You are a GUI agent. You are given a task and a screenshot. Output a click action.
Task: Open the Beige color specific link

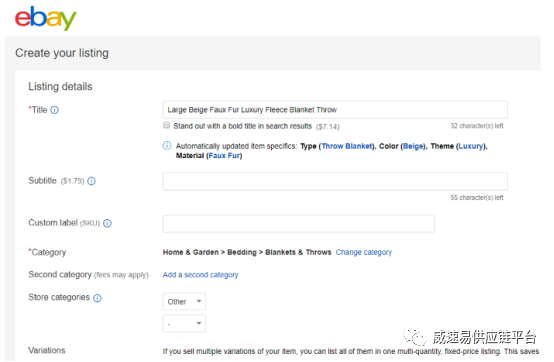point(413,146)
